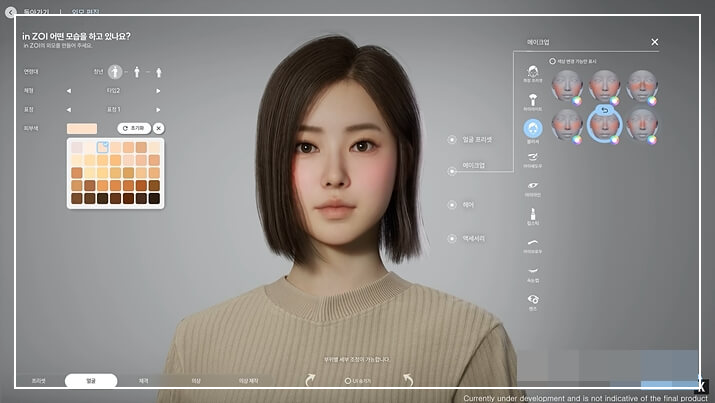Image resolution: width=715 pixels, height=403 pixels.
Task: Open the 의상 outfit tab
Action: tap(196, 381)
